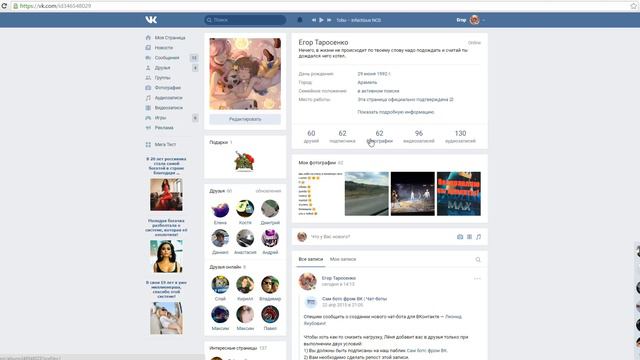Open the Мои фотографии section header
This screenshot has height=360, width=640.
click(321, 162)
